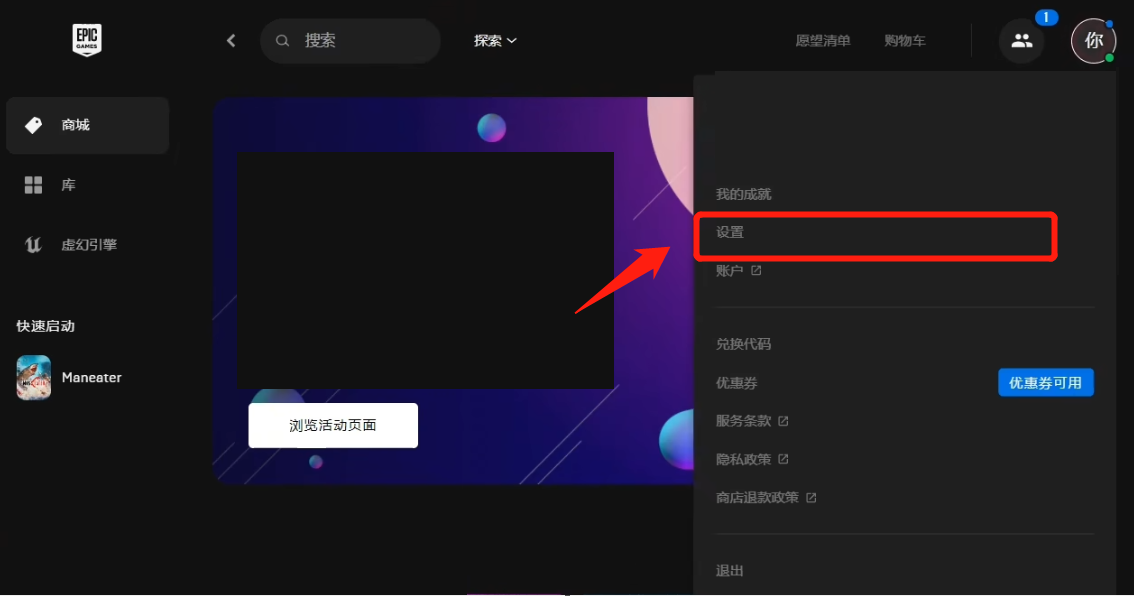Open 我的成就 in profile menu

(743, 194)
